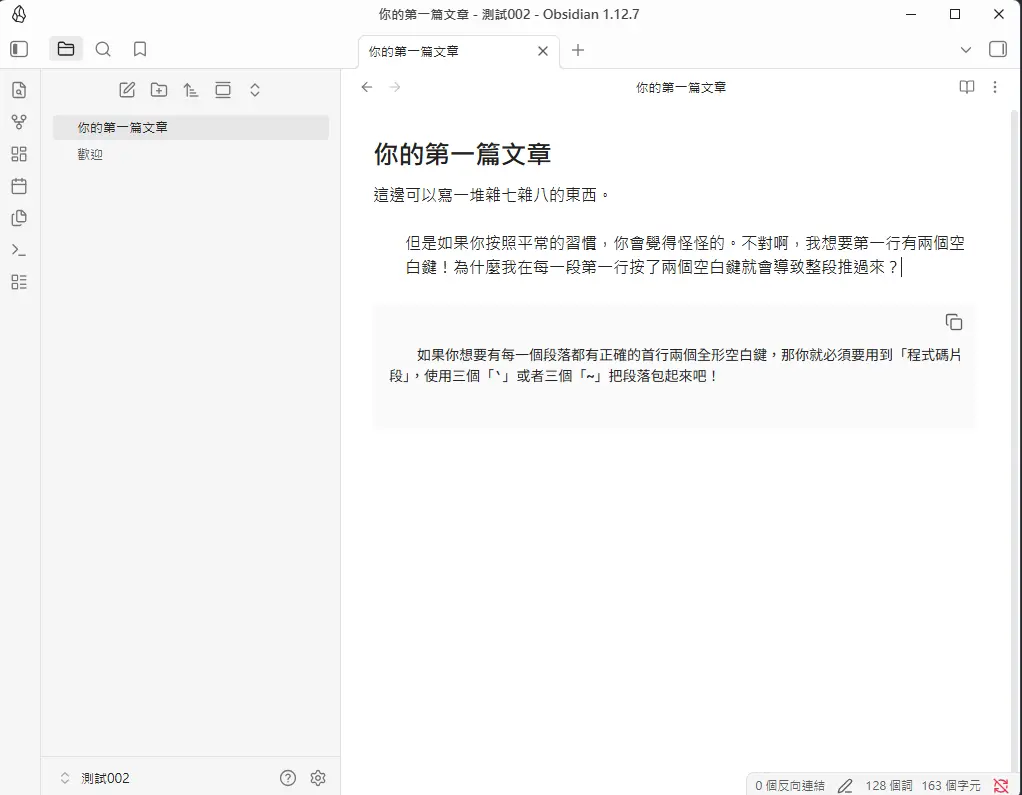
Task: Open today's daily note calendar icon
Action: (19, 186)
